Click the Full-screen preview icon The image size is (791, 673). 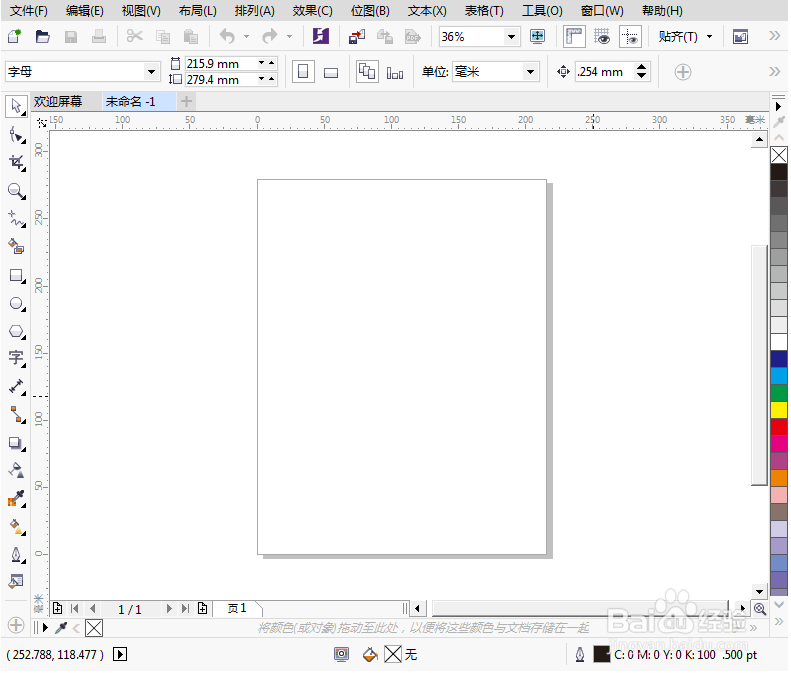coord(537,36)
